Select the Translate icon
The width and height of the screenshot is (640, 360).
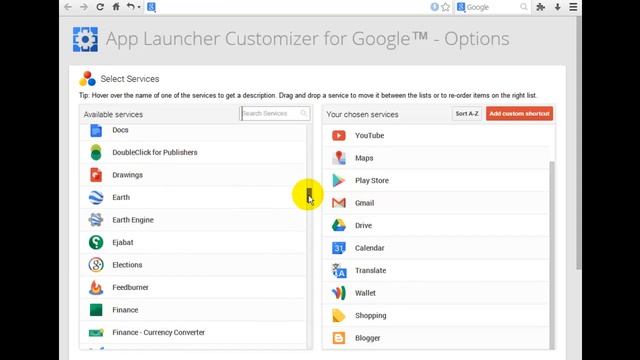(339, 270)
